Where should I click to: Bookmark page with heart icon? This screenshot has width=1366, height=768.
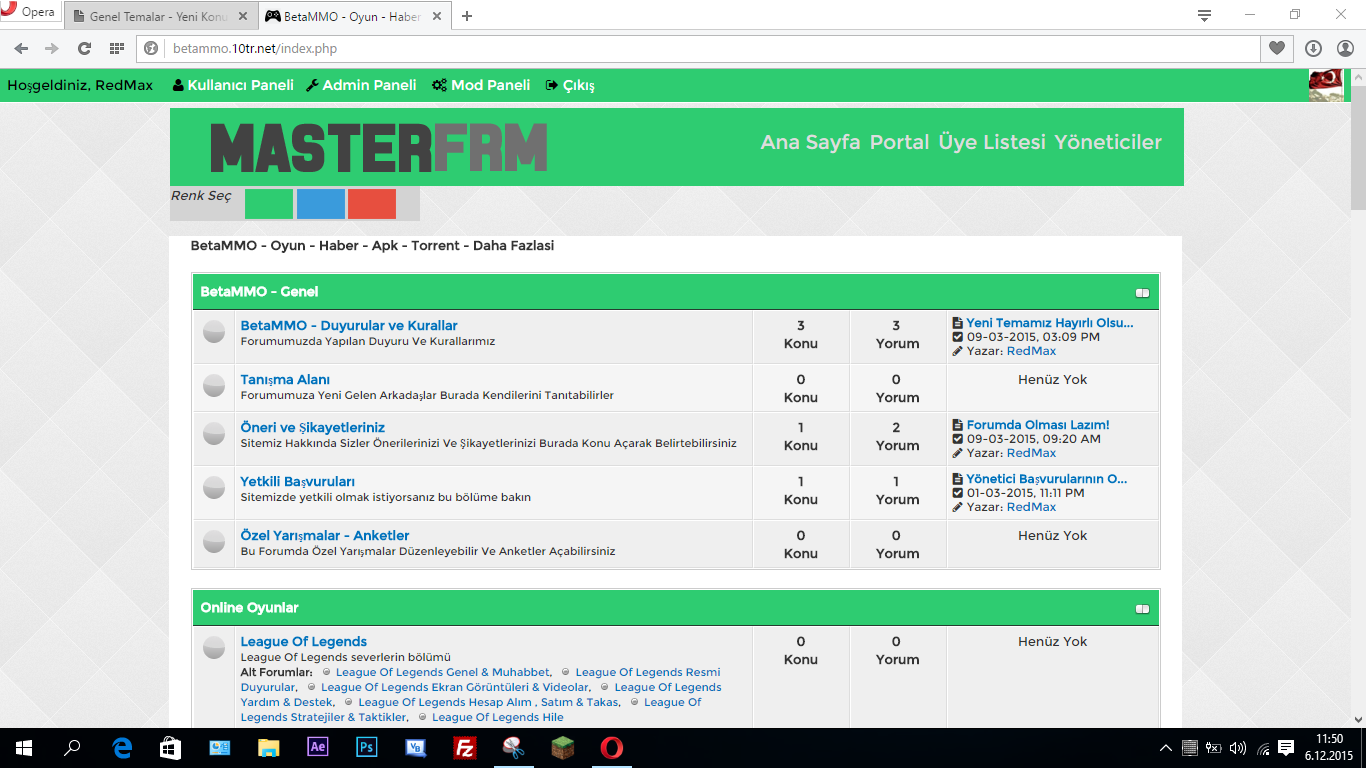1277,48
